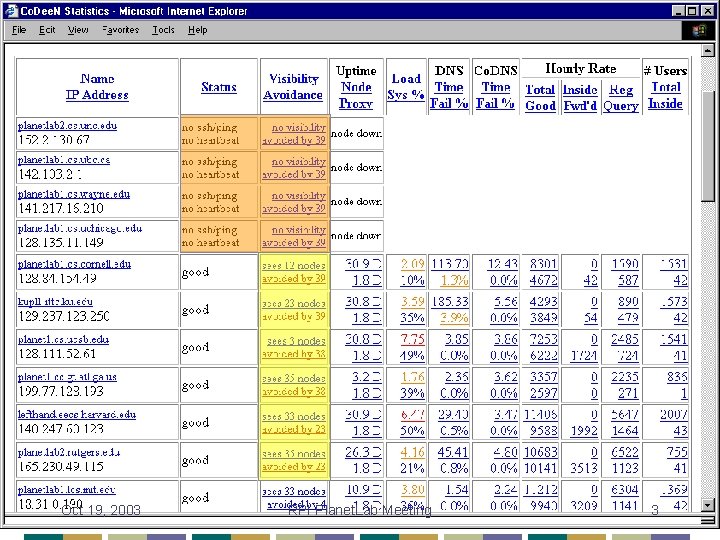This screenshot has width=720, height=540.
Task: Open lefthand.eecs.harvard.edu node link
Action: [77, 414]
